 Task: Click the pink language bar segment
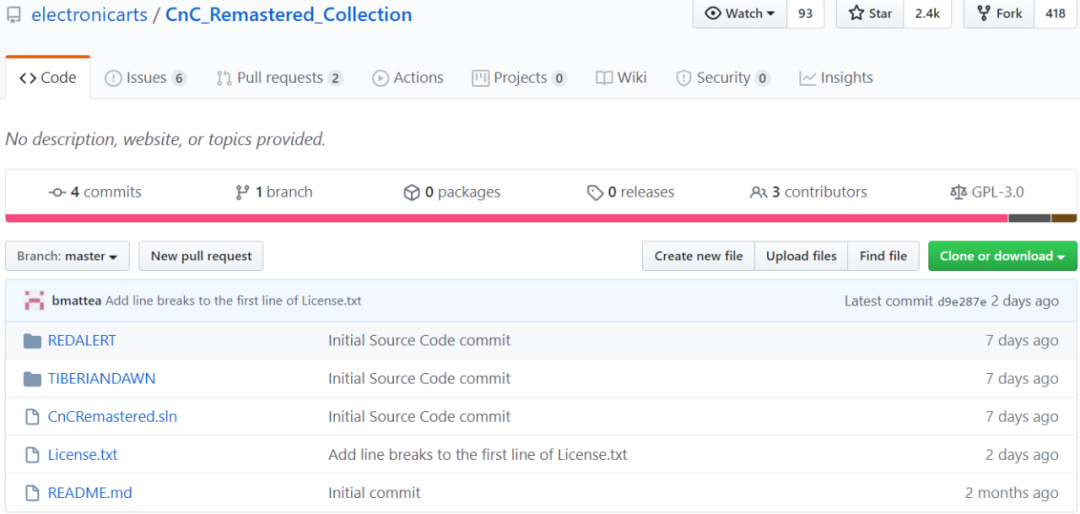tap(507, 218)
